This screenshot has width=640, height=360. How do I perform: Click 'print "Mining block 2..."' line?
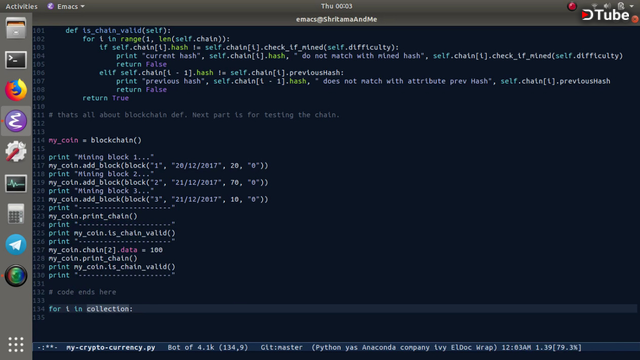(x=101, y=174)
